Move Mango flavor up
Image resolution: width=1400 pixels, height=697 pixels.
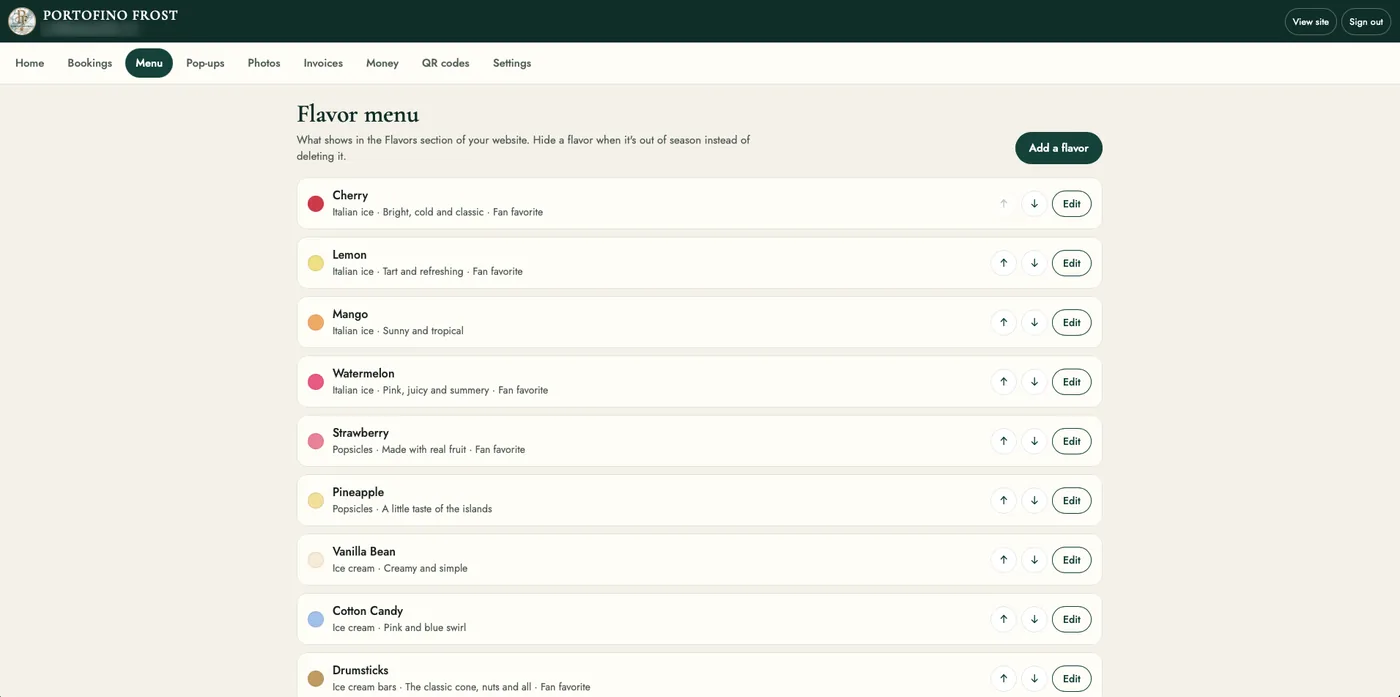(x=1003, y=322)
